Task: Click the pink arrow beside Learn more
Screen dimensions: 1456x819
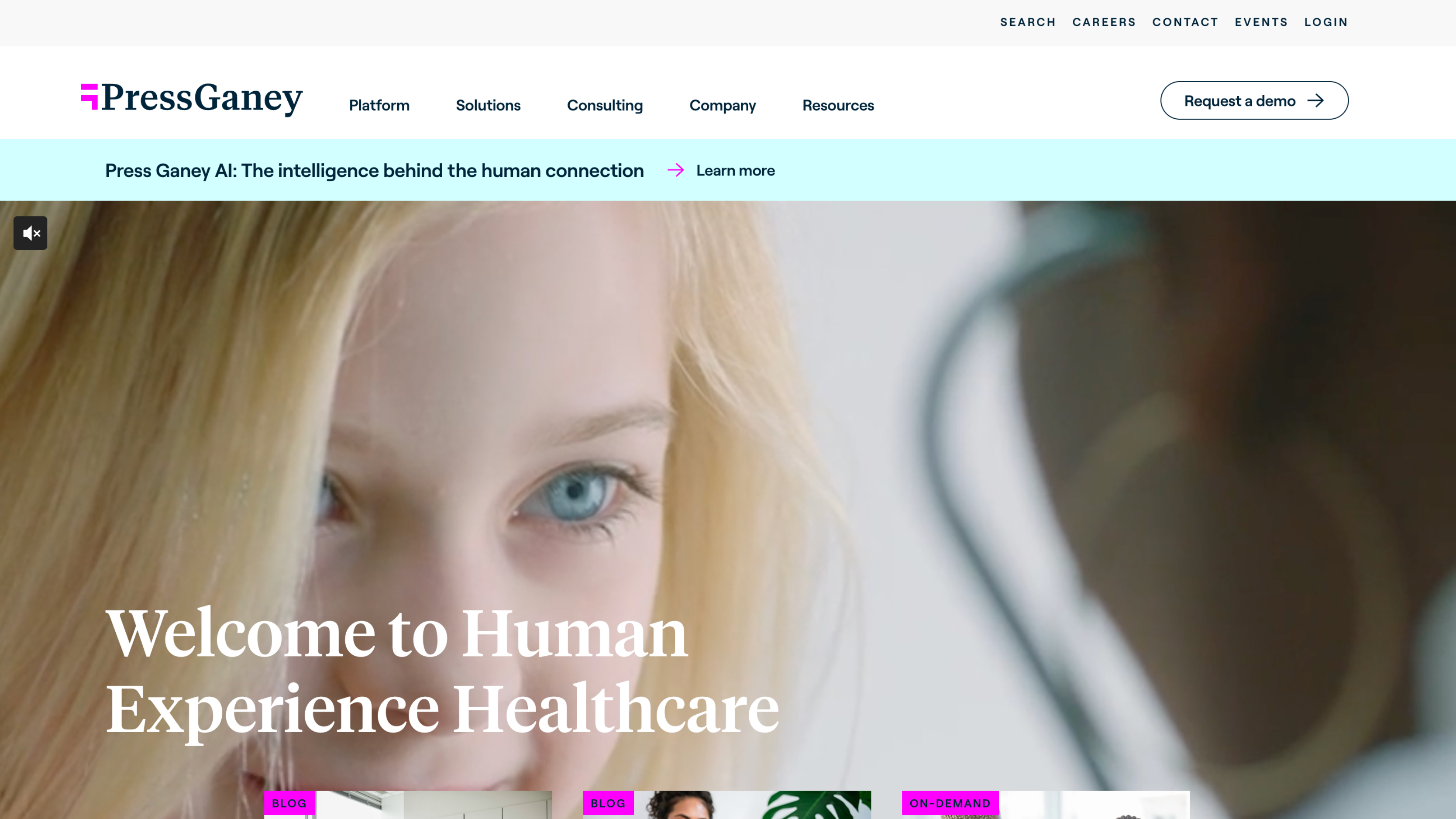Action: 675,170
